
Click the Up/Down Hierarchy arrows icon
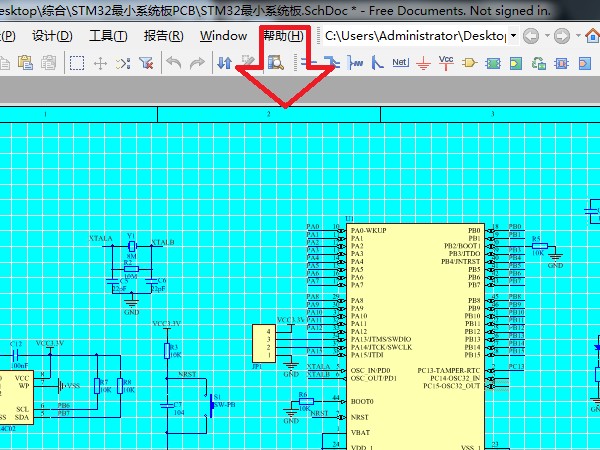225,63
